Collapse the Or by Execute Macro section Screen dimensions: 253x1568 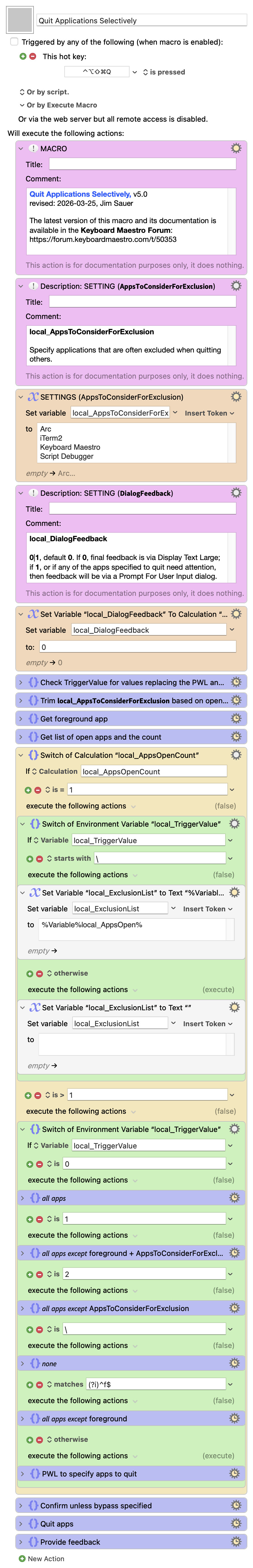22,105
